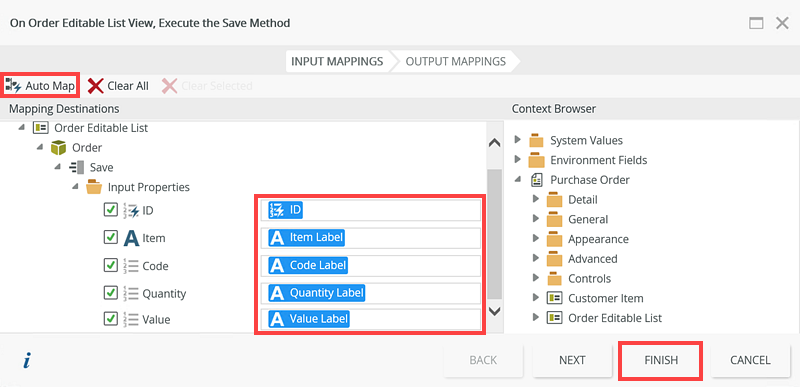This screenshot has height=388, width=800.
Task: Collapse the Purchase Order node
Action: pos(518,179)
